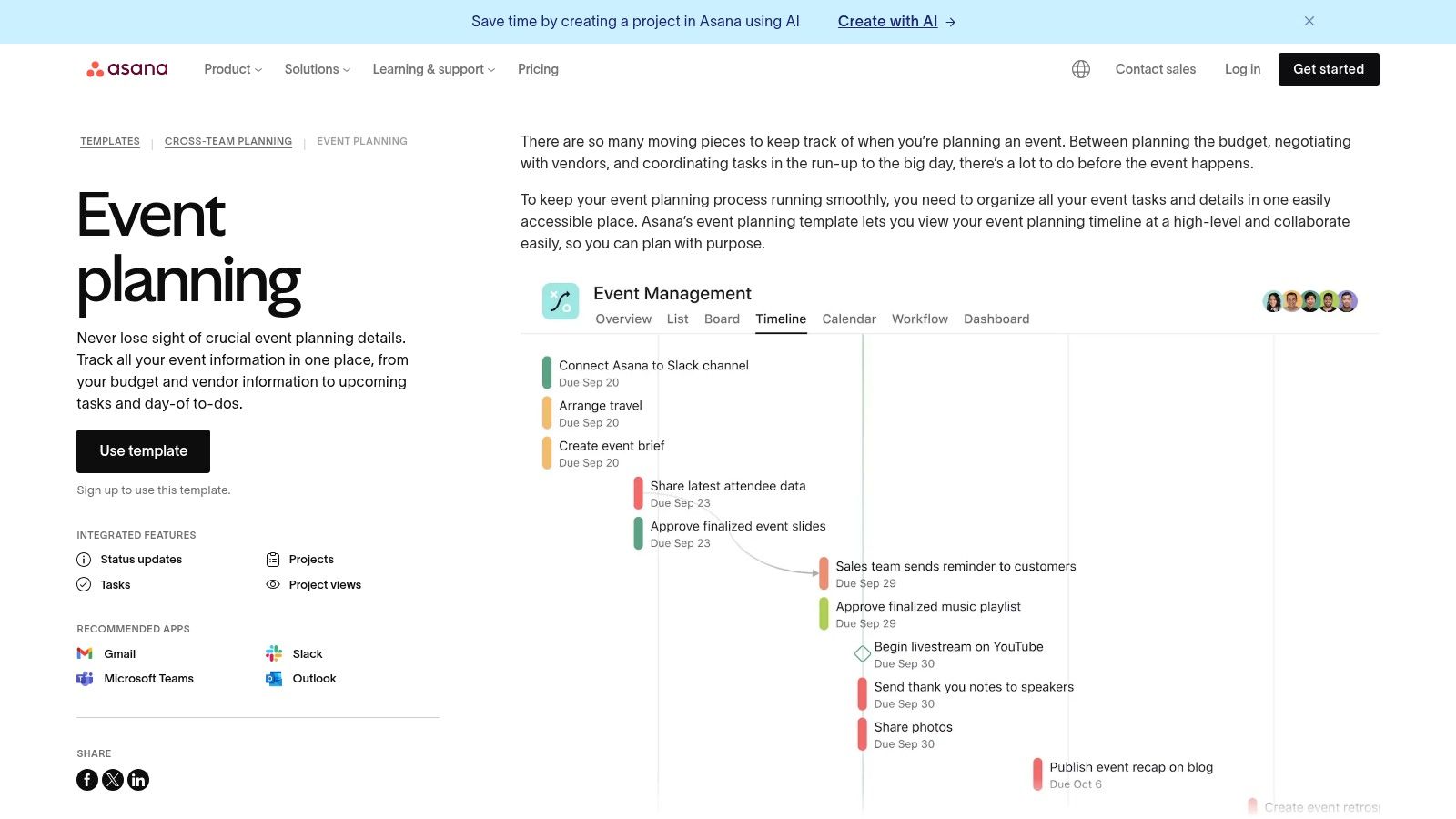Click the Asana logo

(126, 68)
